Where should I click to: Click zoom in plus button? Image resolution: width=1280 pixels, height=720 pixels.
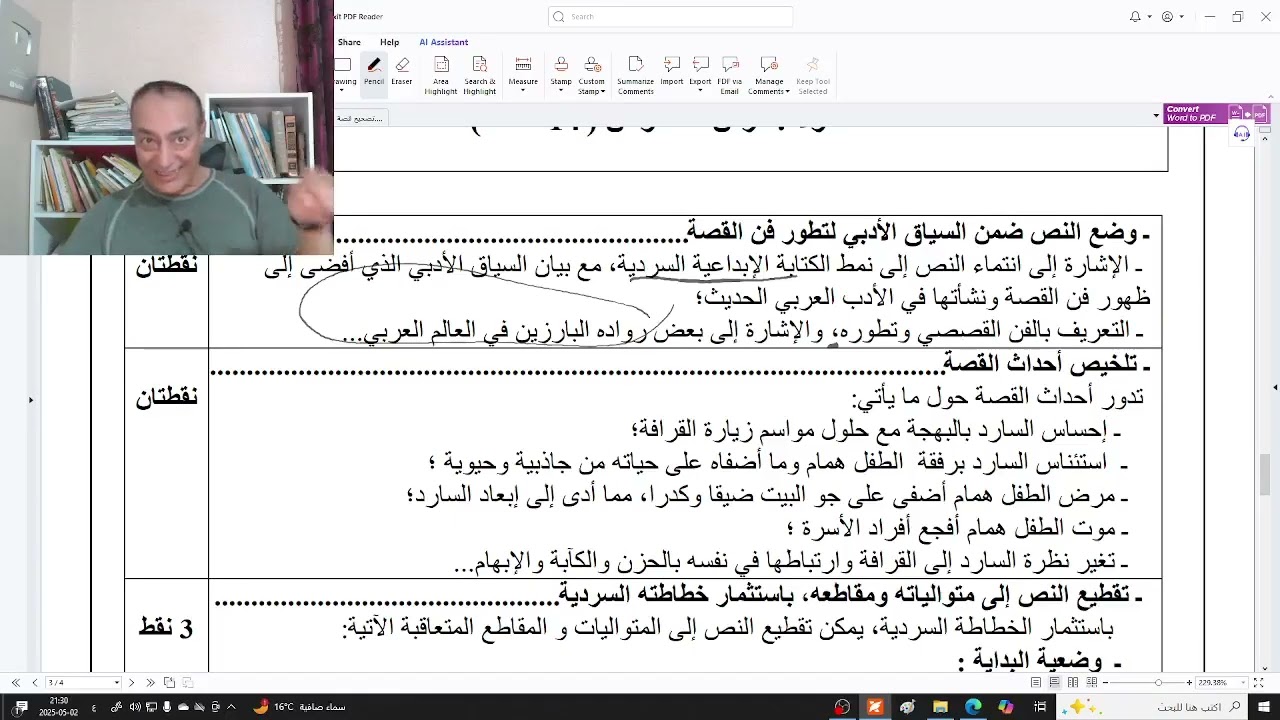(1189, 683)
